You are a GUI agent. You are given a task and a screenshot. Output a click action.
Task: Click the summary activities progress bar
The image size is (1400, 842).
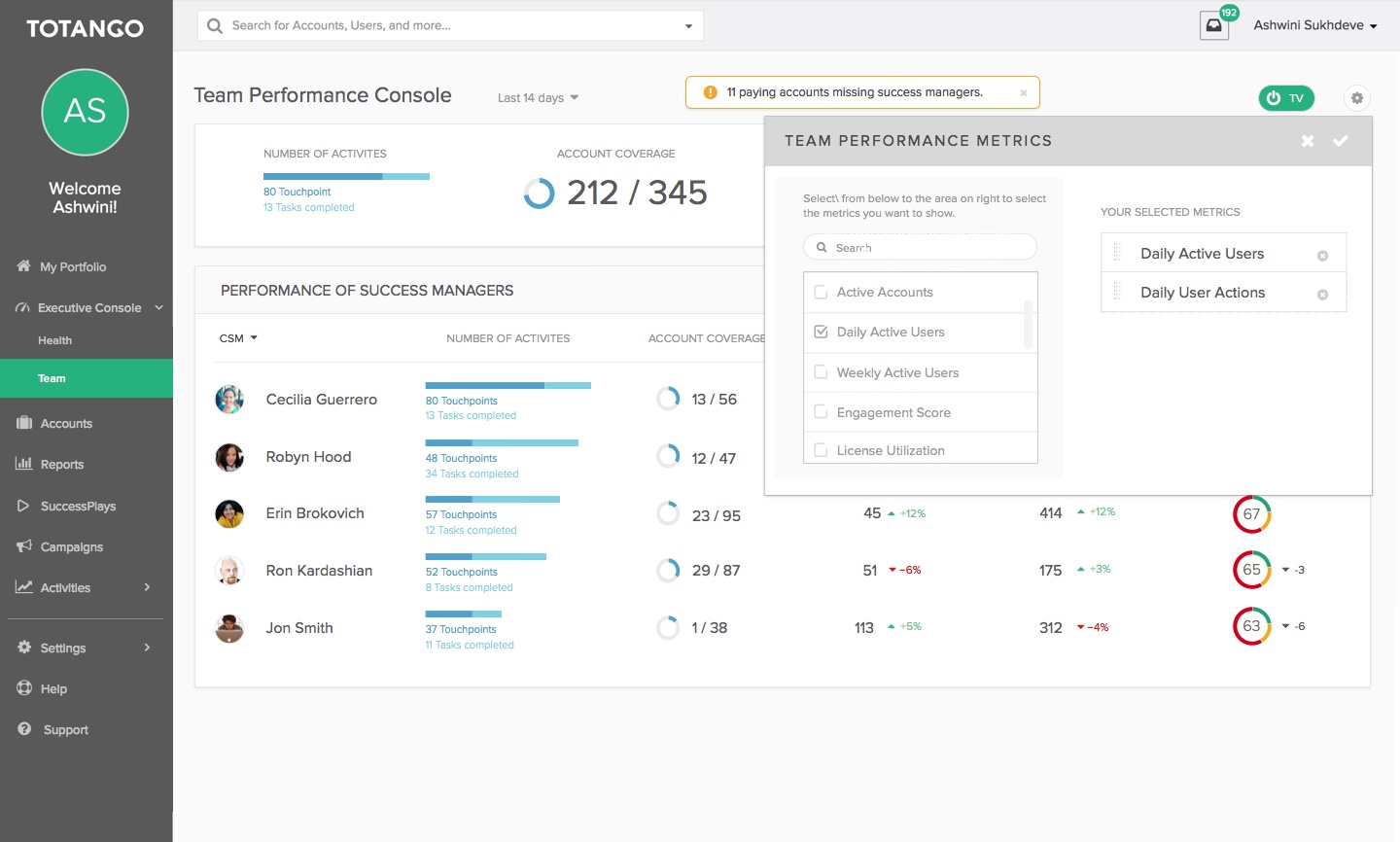pyautogui.click(x=346, y=176)
